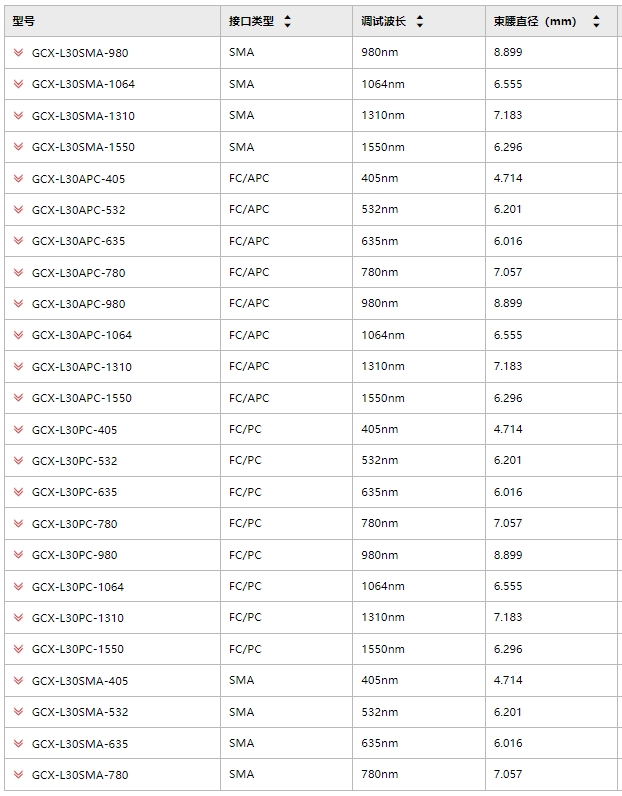Click the 接口类型 header label
Image resolution: width=622 pixels, height=796 pixels.
click(251, 21)
